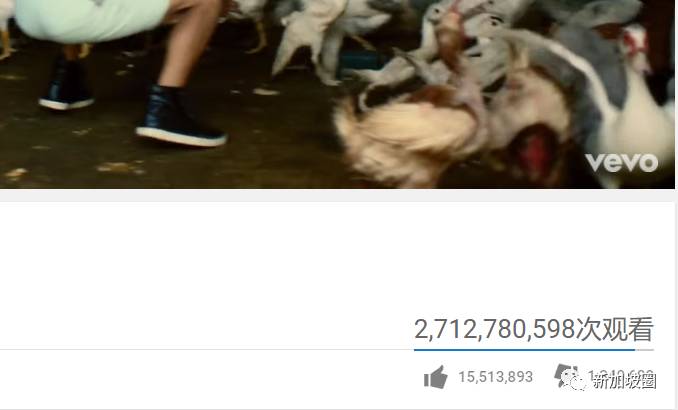Click the grey strip below the video
The height and width of the screenshot is (410, 678).
click(337, 195)
